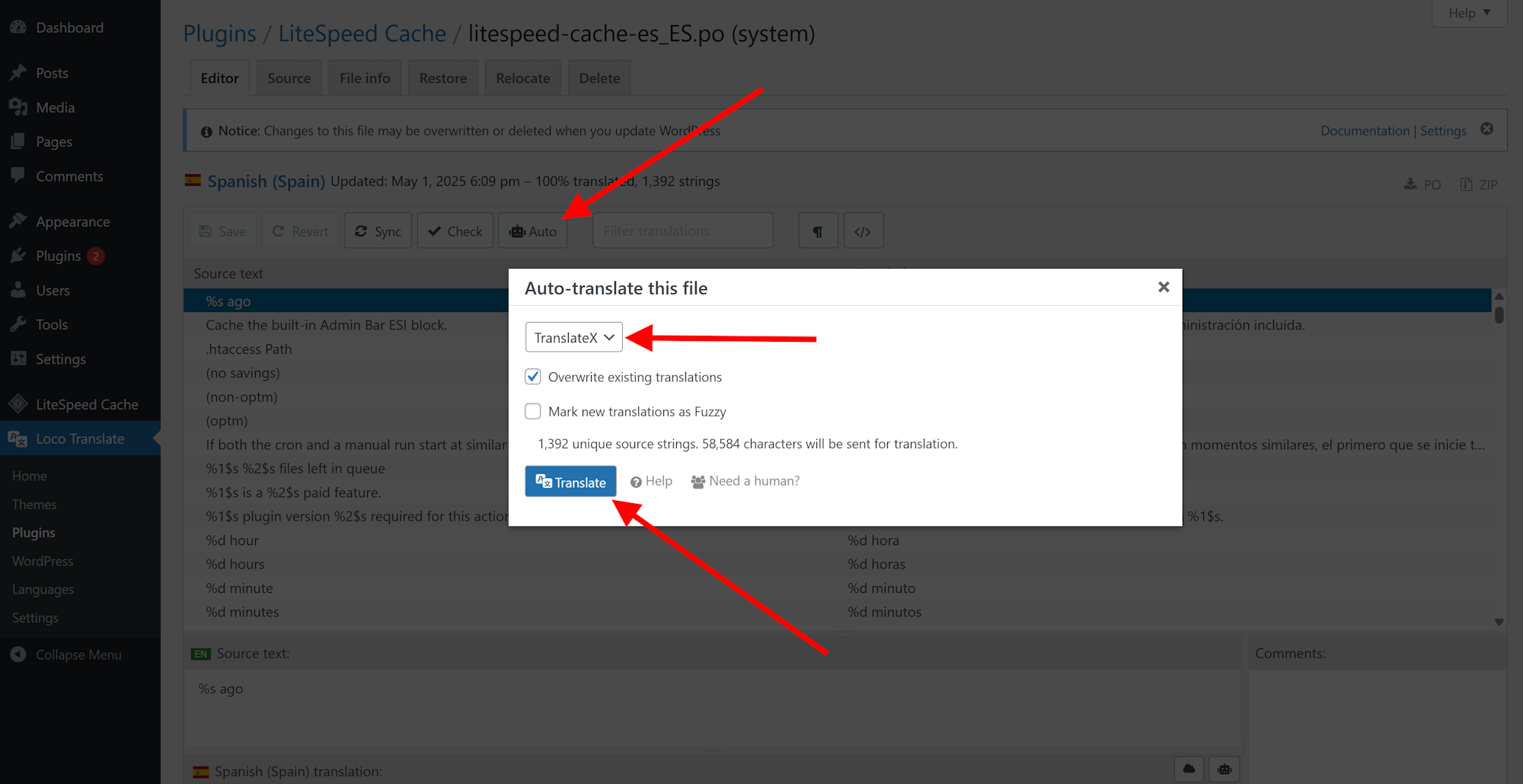Screen dimensions: 1523x784
Task: Open Loco Translate WordPress submenu
Action: click(43, 561)
